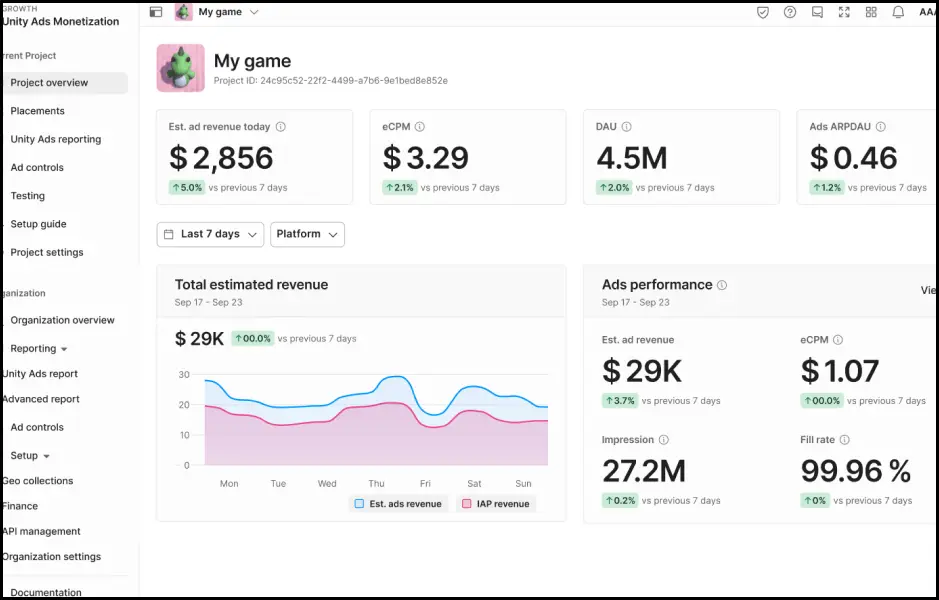This screenshot has height=600, width=939.
Task: Open the Last 7 days date dropdown
Action: pyautogui.click(x=210, y=234)
